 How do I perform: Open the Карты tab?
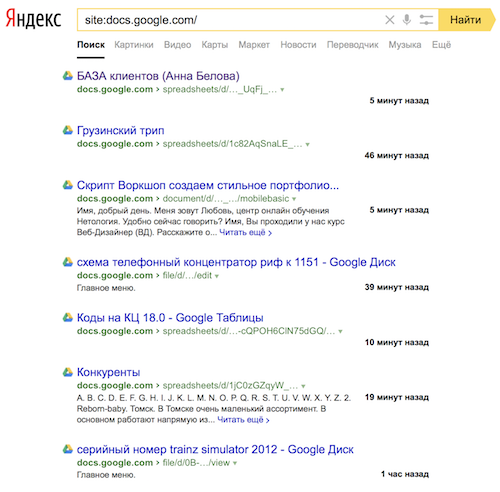(x=215, y=45)
